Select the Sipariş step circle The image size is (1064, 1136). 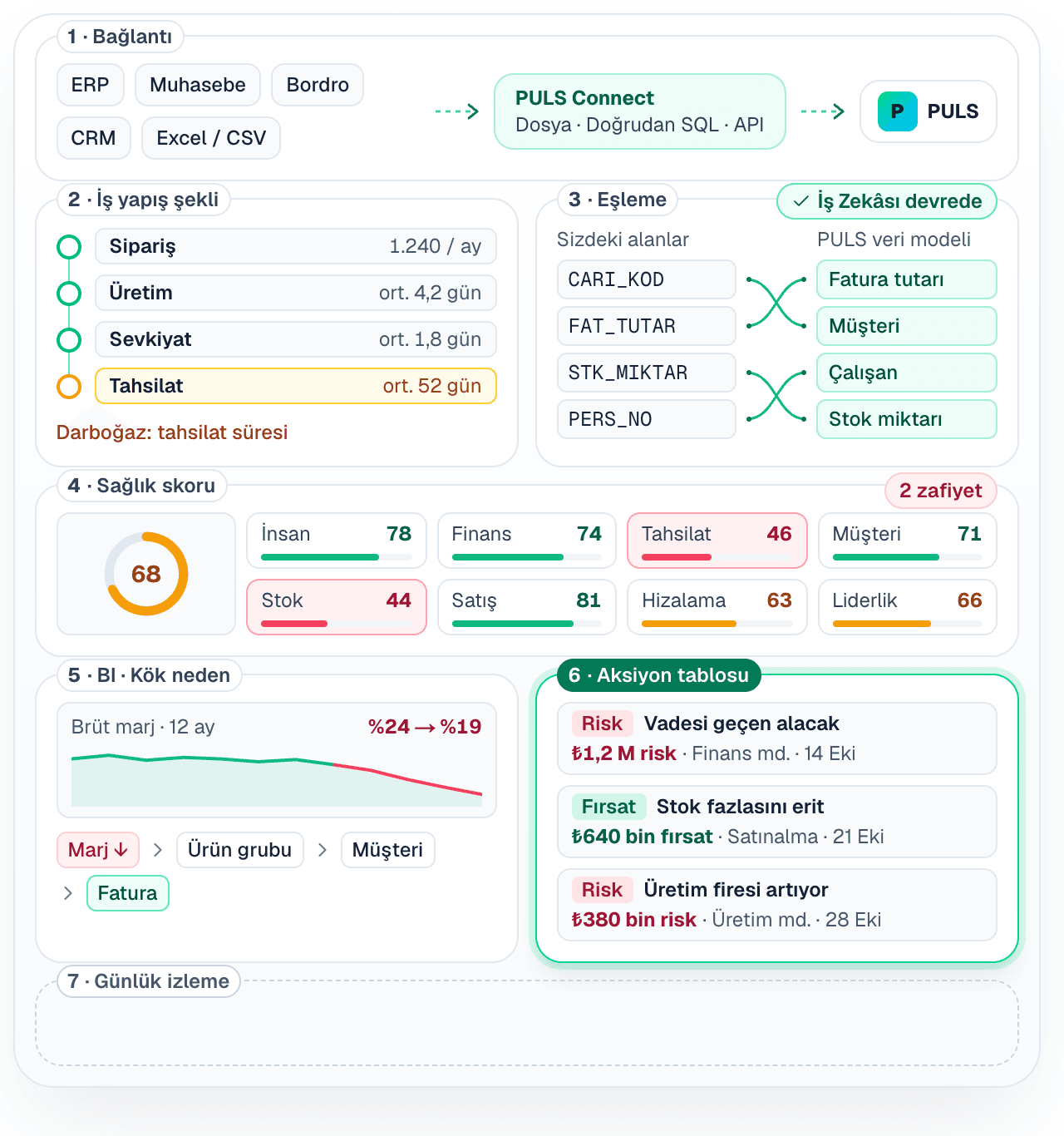coord(69,247)
